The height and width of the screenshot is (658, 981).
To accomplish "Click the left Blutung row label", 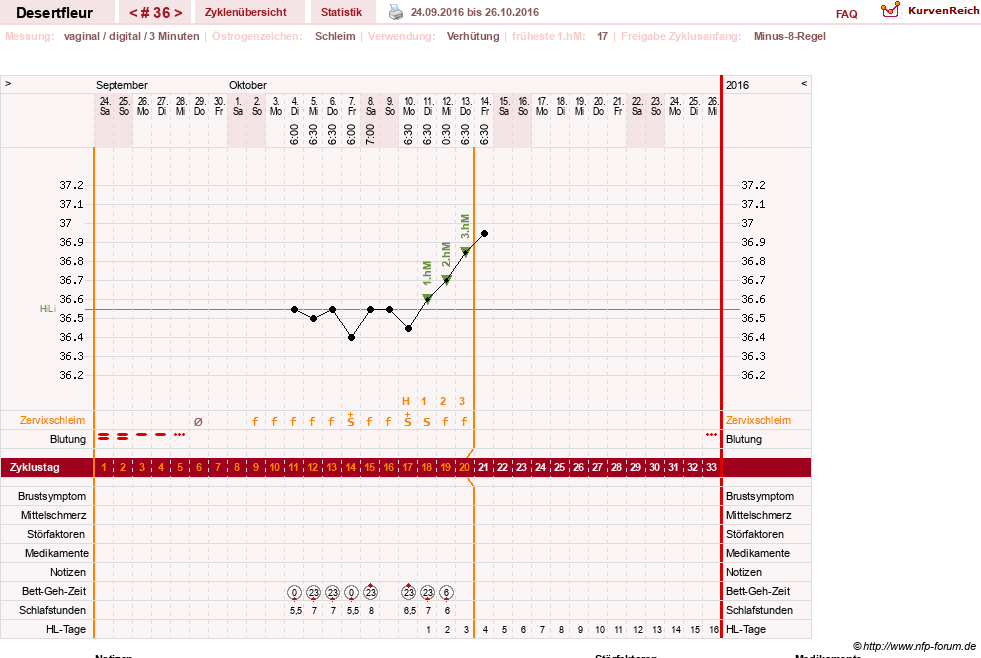I will click(68, 439).
